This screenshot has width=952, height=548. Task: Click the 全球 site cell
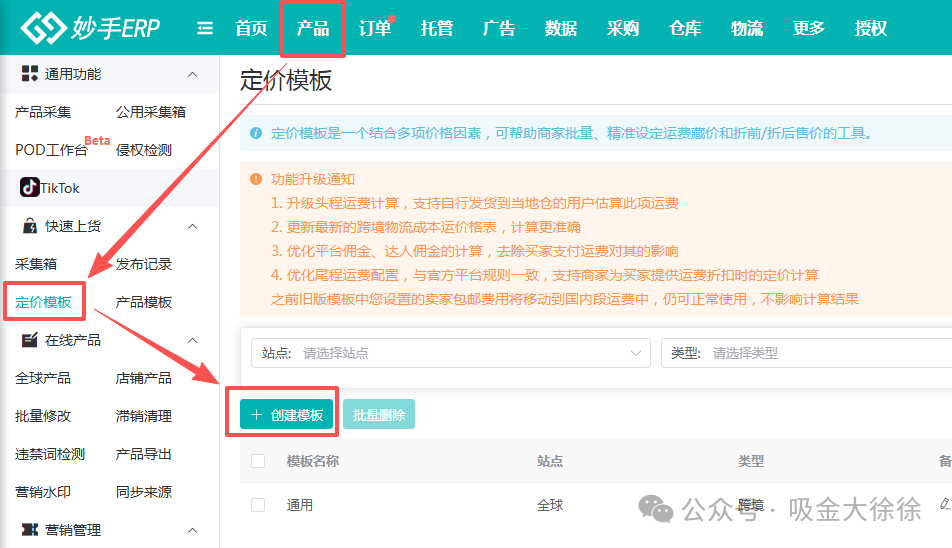click(x=550, y=505)
